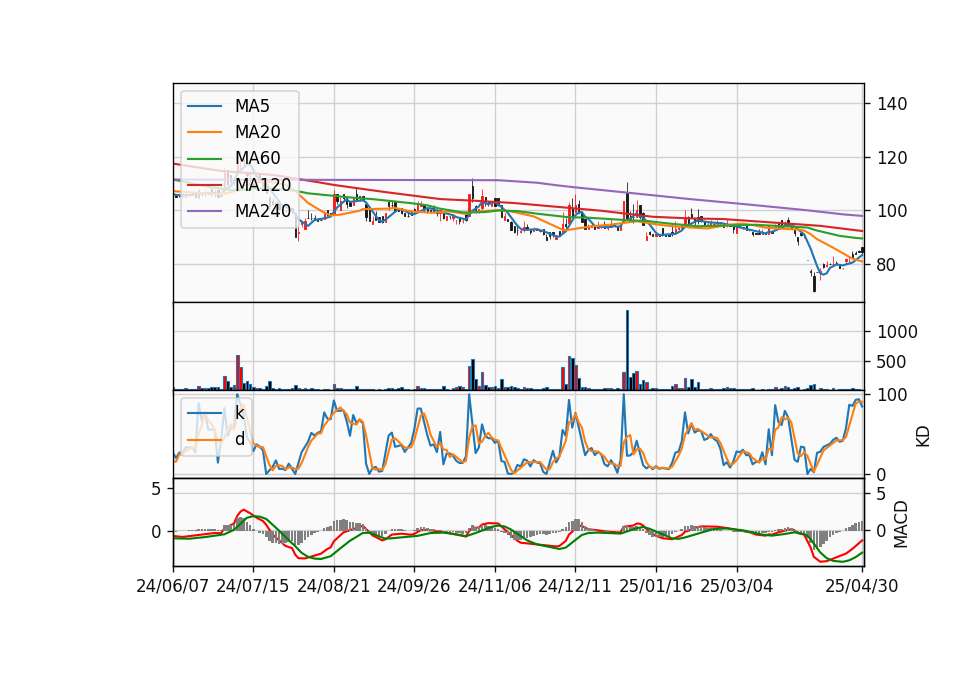Click the 25/01/16 date tick label
960x690 pixels.
(656, 587)
